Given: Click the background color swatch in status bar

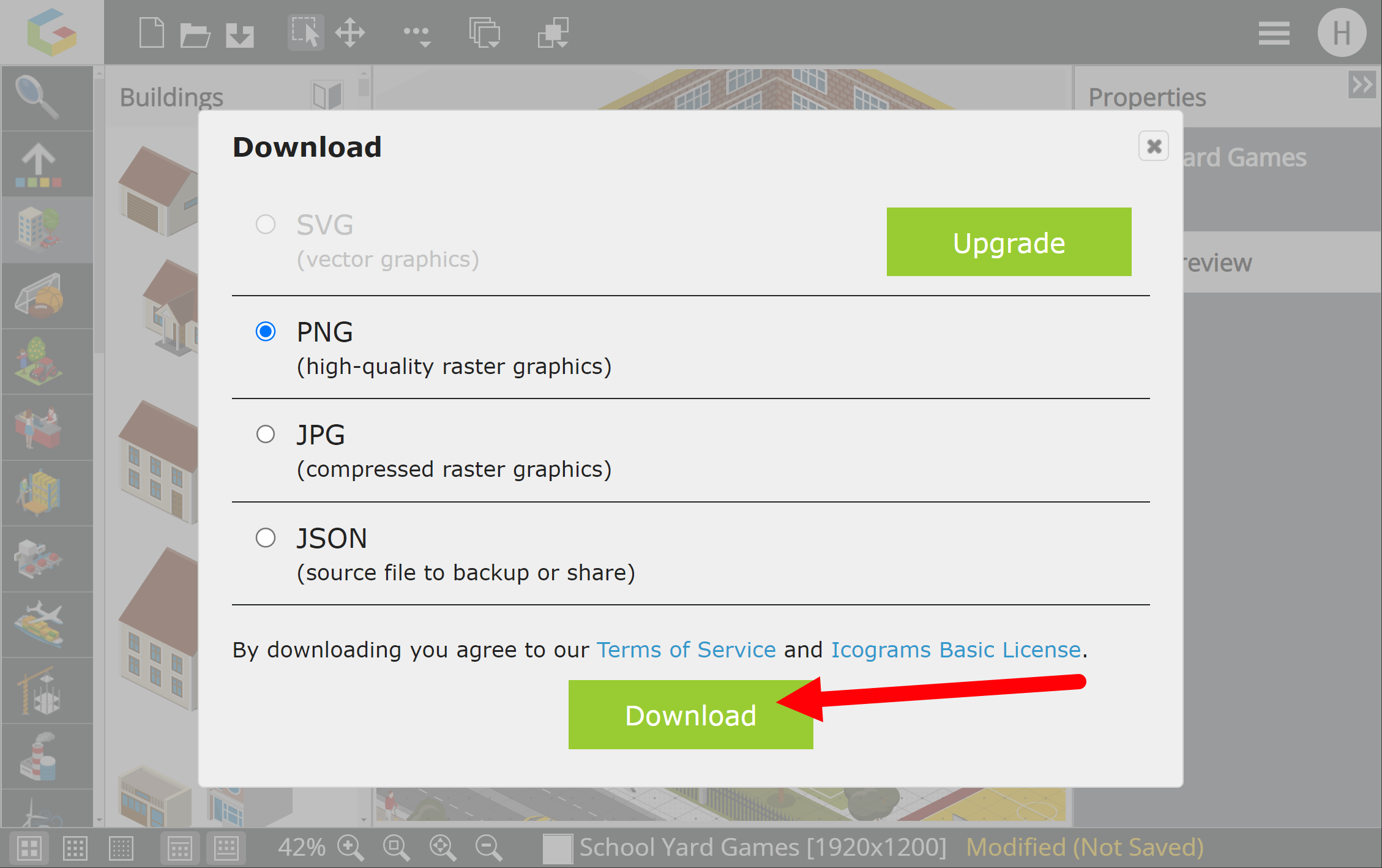Looking at the screenshot, I should coord(557,848).
